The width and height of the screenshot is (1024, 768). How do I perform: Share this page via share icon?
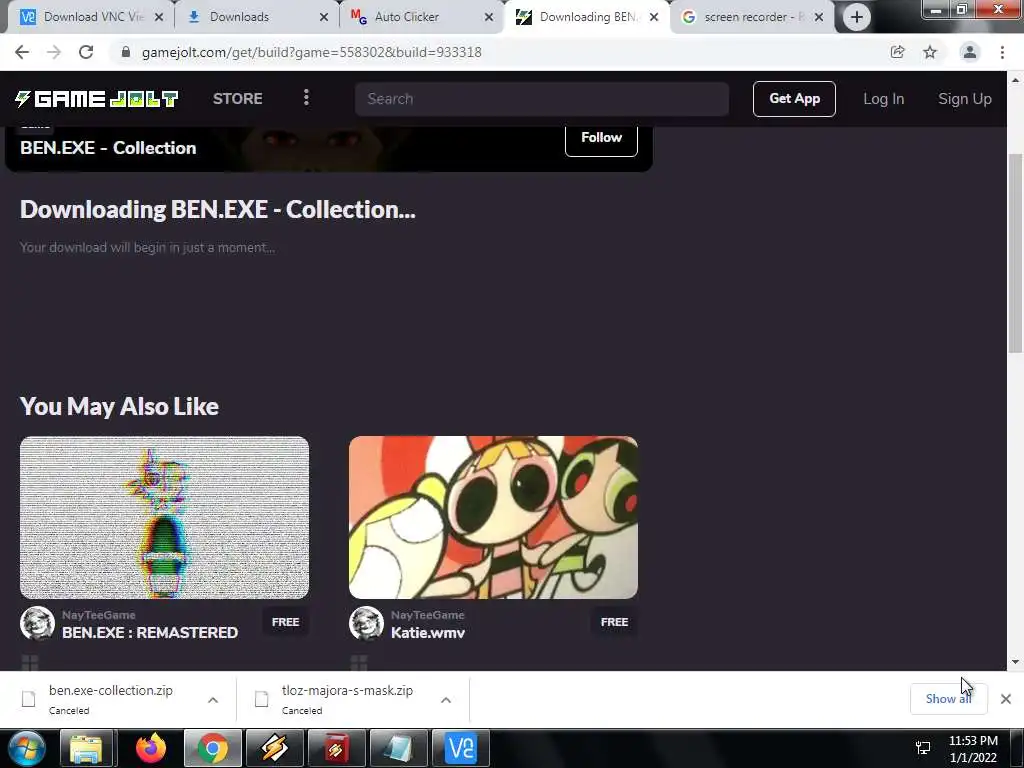(897, 52)
